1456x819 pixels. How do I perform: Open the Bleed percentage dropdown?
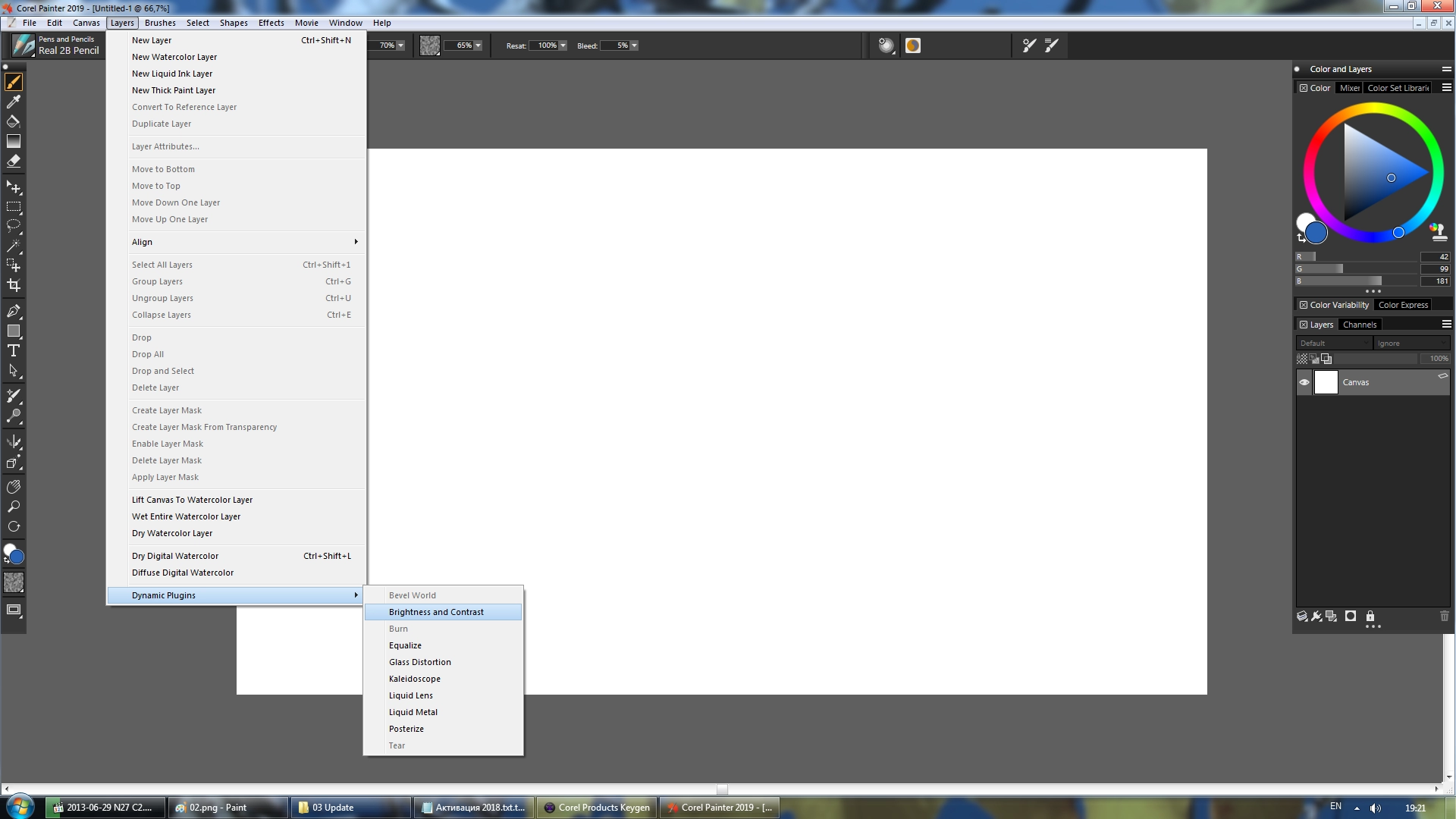click(634, 45)
